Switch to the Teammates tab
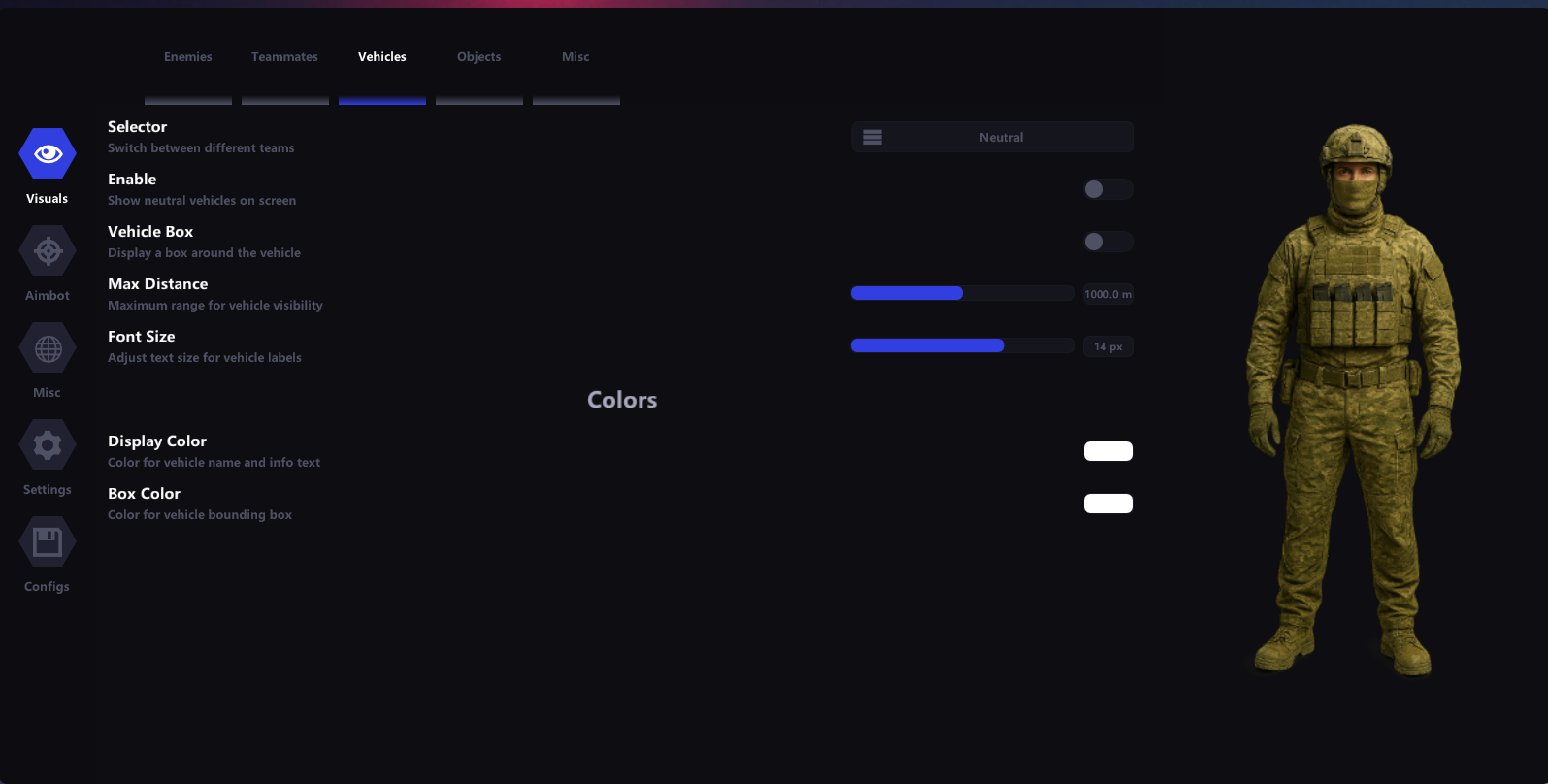1548x784 pixels. (x=284, y=57)
